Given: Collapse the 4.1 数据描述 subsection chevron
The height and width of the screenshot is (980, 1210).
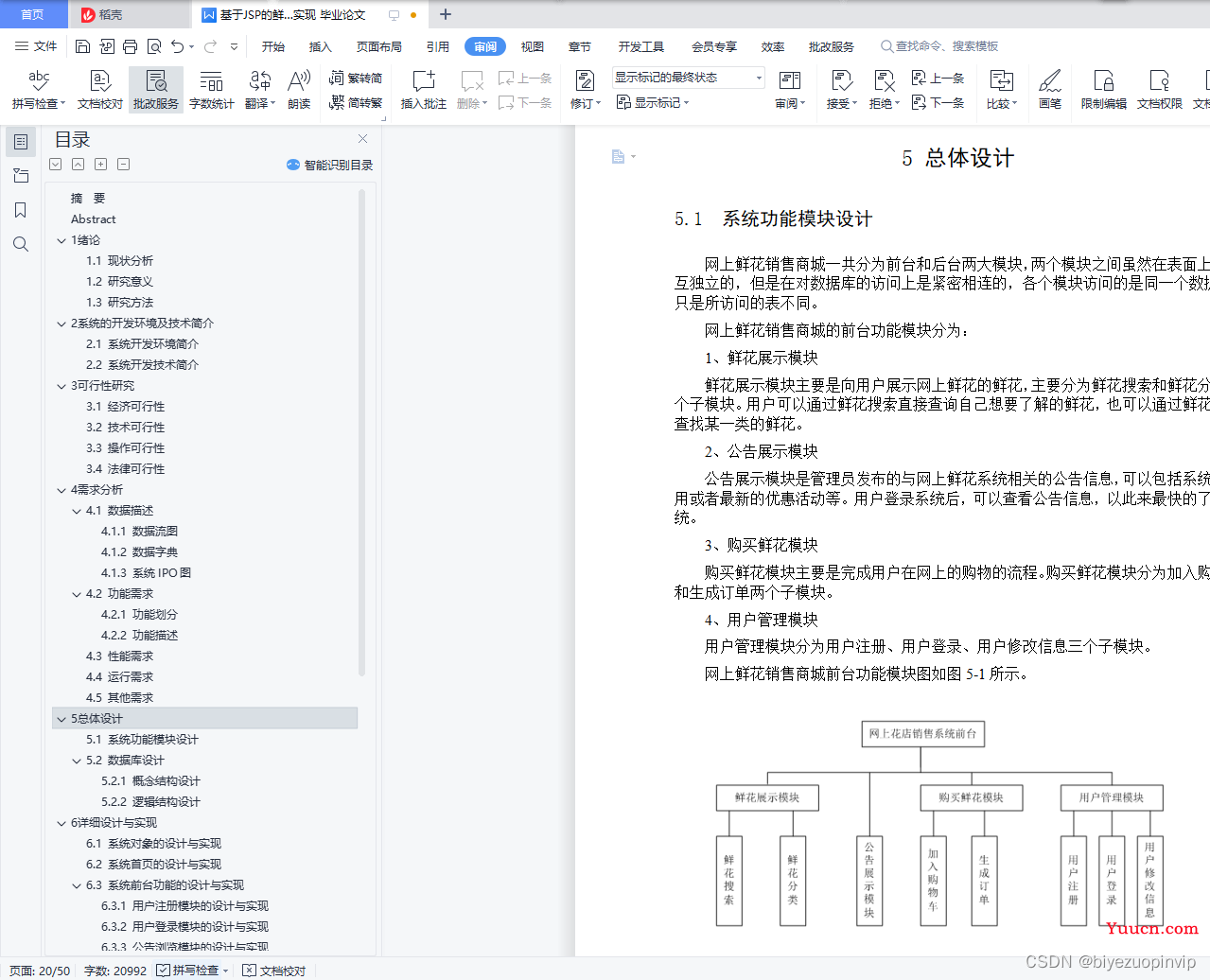Looking at the screenshot, I should click(x=77, y=511).
